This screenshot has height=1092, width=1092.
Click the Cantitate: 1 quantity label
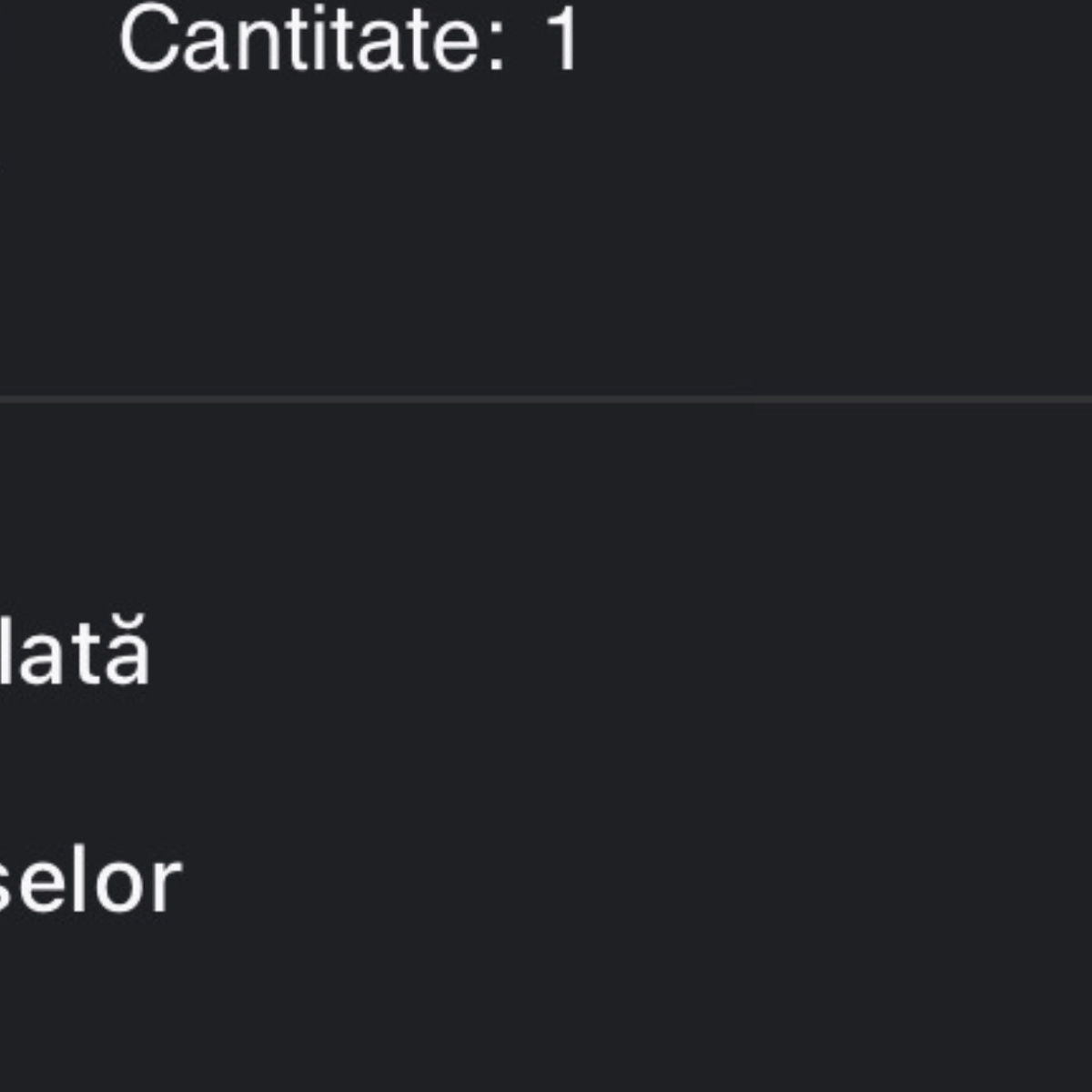(349, 41)
